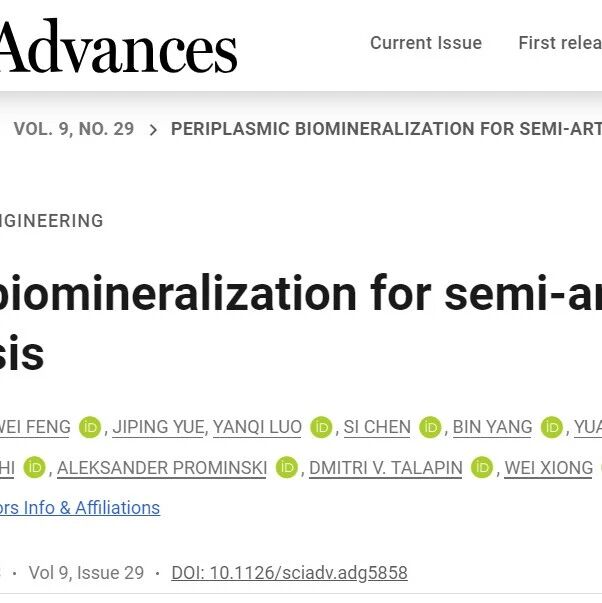Open ORCID icon after Yanqi Luo
This screenshot has width=602, height=603.
tap(321, 427)
